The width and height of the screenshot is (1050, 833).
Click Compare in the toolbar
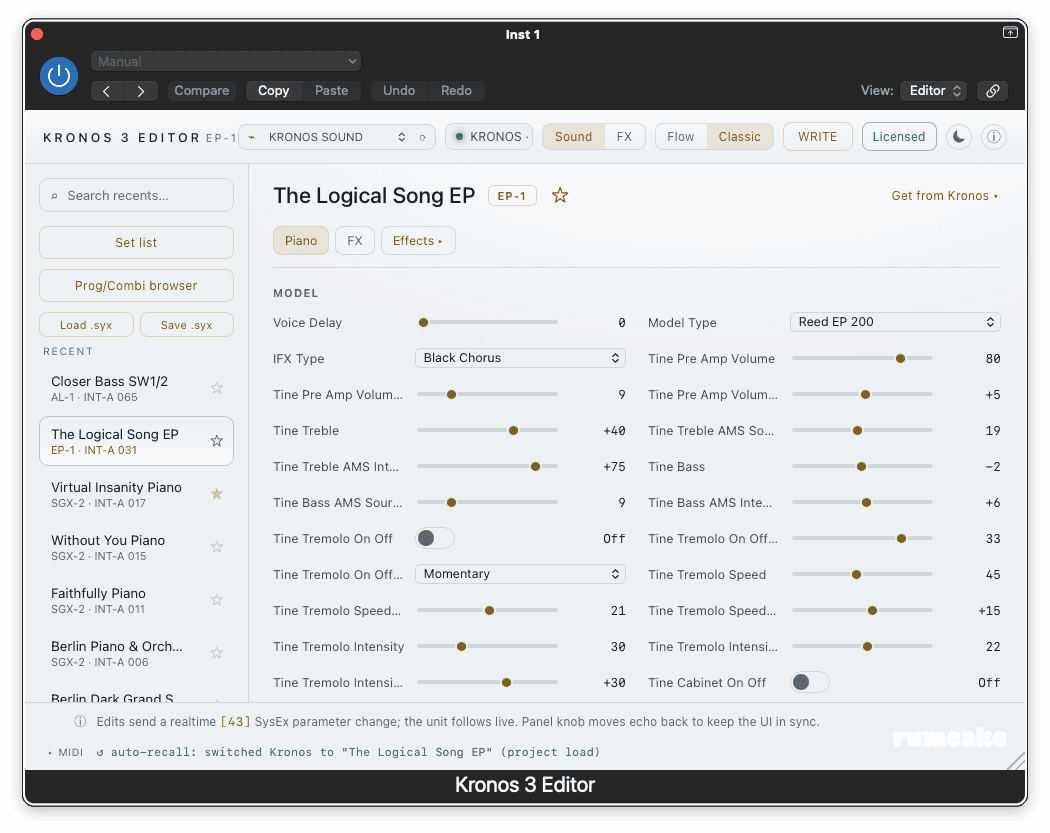pyautogui.click(x=202, y=91)
